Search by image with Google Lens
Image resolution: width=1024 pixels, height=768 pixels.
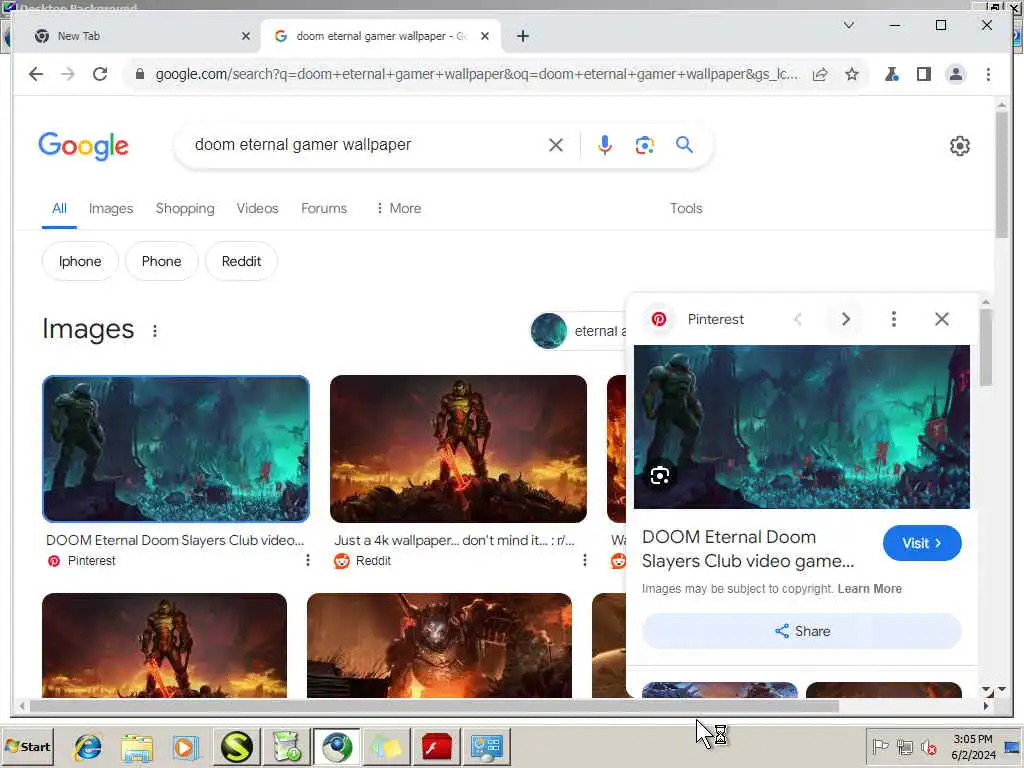tap(645, 145)
